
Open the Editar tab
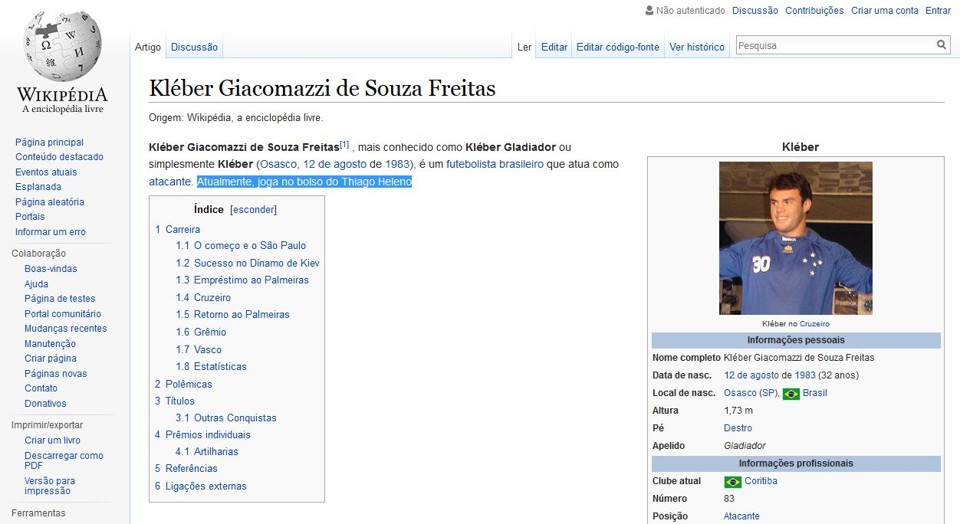[x=554, y=47]
